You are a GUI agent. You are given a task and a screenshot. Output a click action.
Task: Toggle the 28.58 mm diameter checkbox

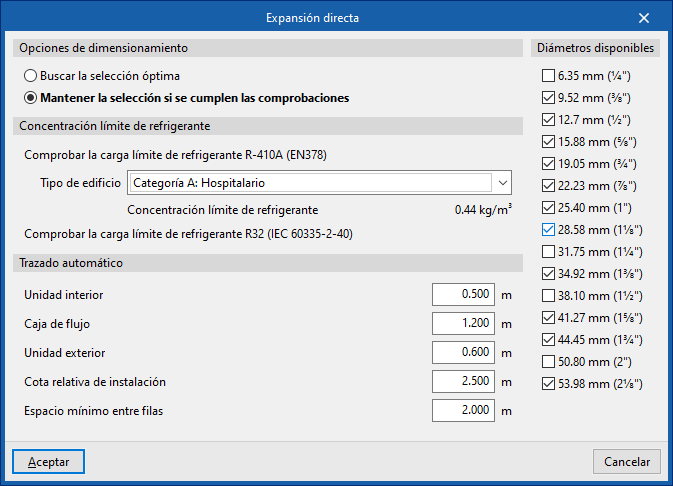pos(548,229)
